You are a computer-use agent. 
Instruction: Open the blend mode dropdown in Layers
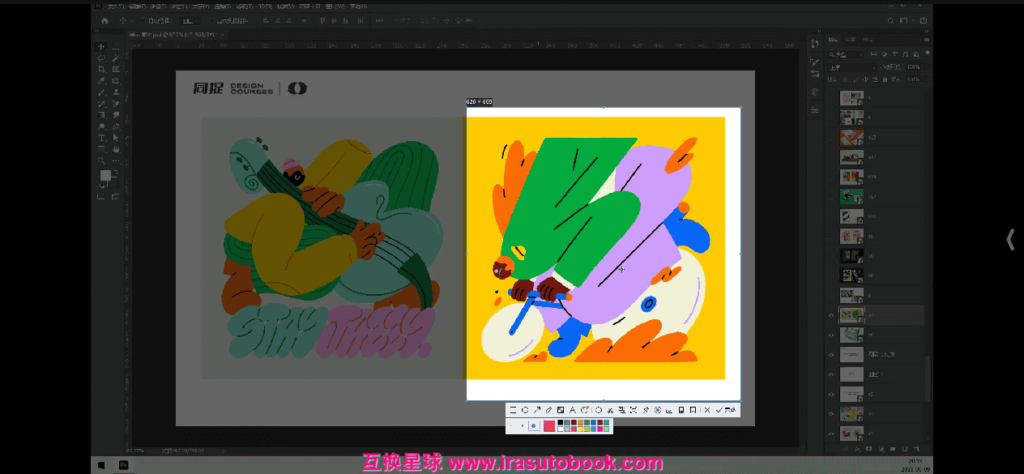click(x=852, y=67)
